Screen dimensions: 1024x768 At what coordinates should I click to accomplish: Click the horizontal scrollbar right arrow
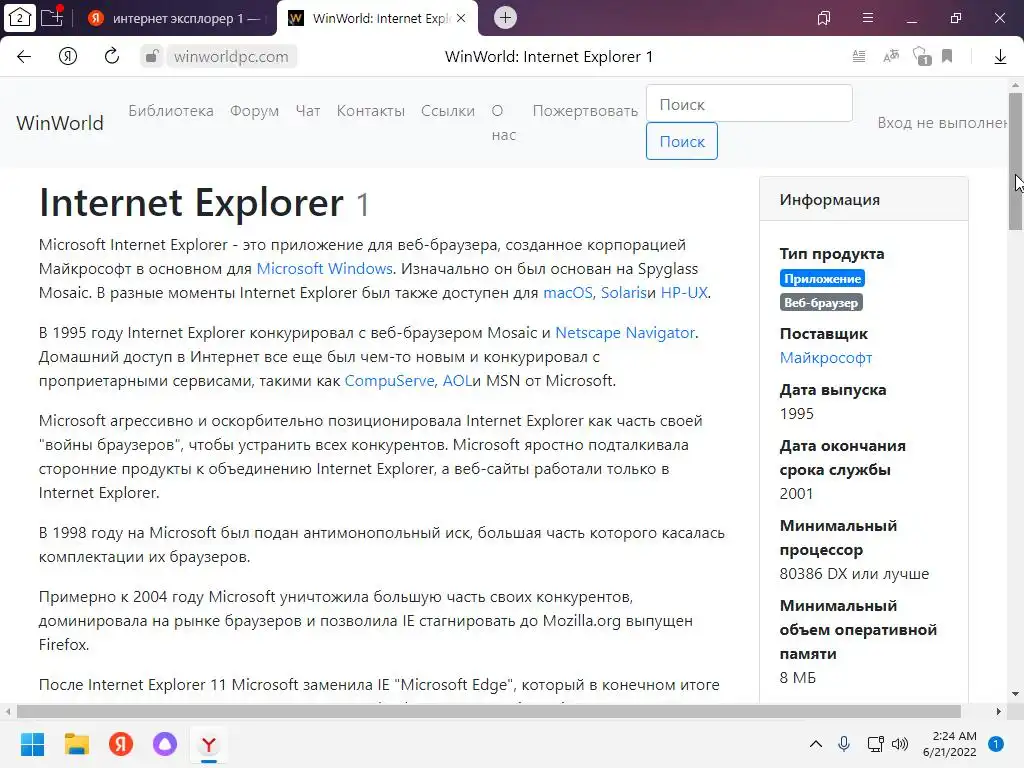coord(999,711)
